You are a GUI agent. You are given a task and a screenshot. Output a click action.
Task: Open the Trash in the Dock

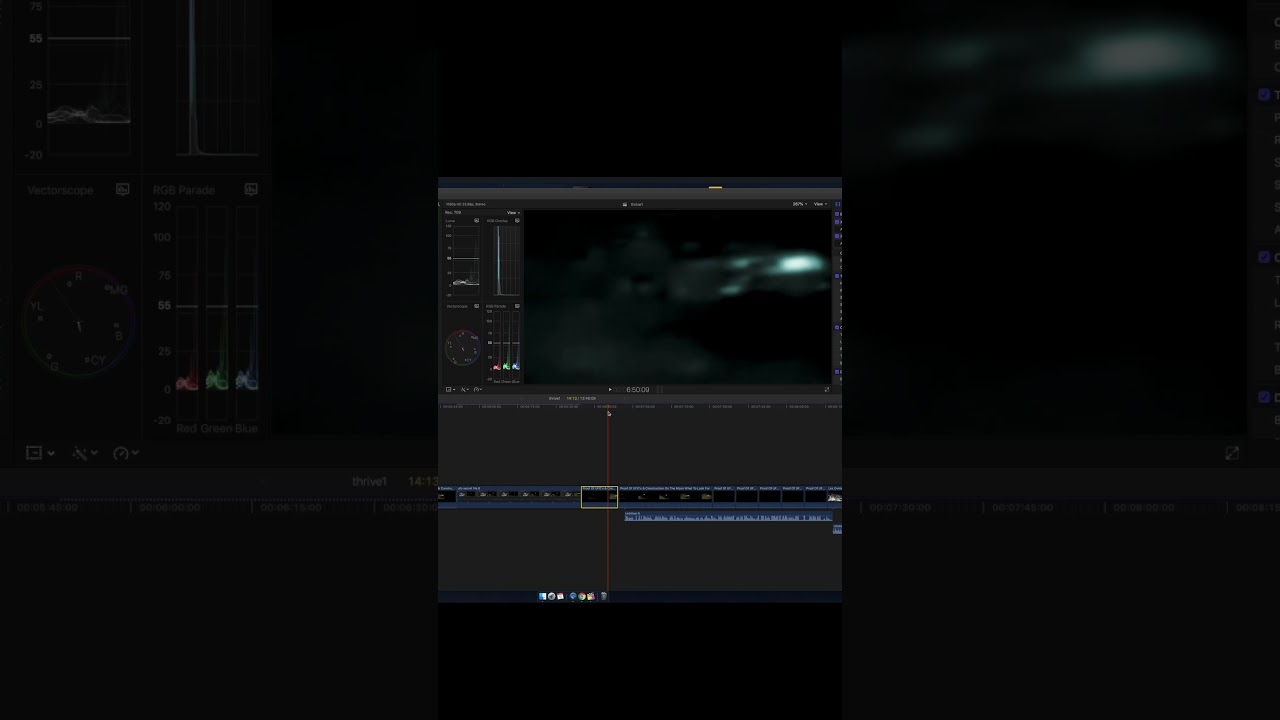point(604,596)
